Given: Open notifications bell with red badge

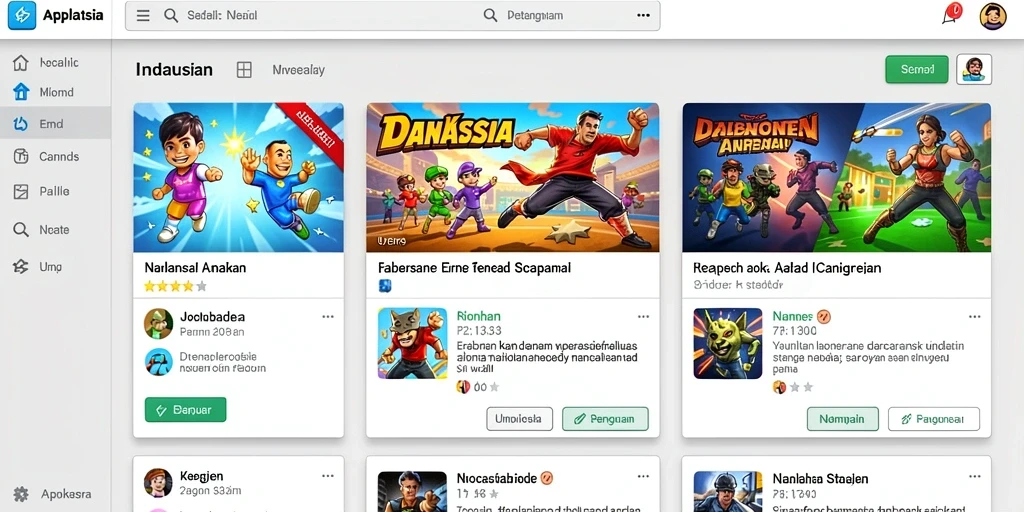Looking at the screenshot, I should pyautogui.click(x=952, y=14).
